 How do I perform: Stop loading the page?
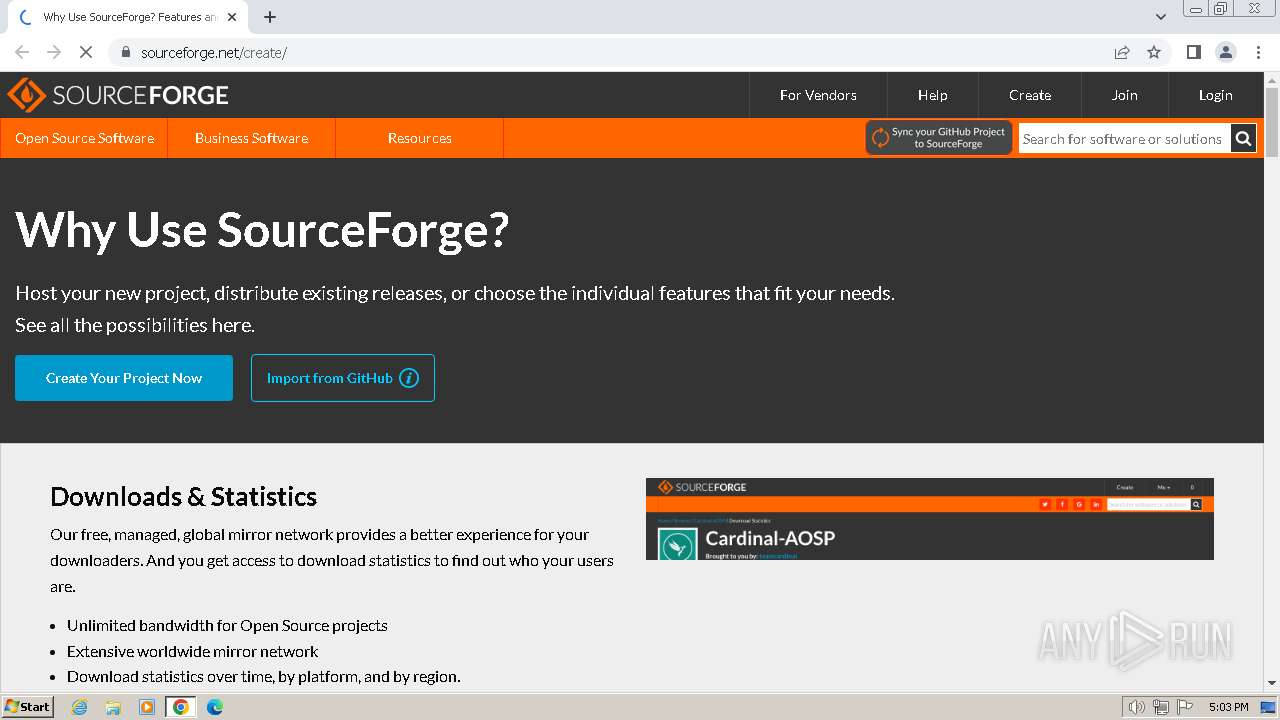tap(86, 52)
